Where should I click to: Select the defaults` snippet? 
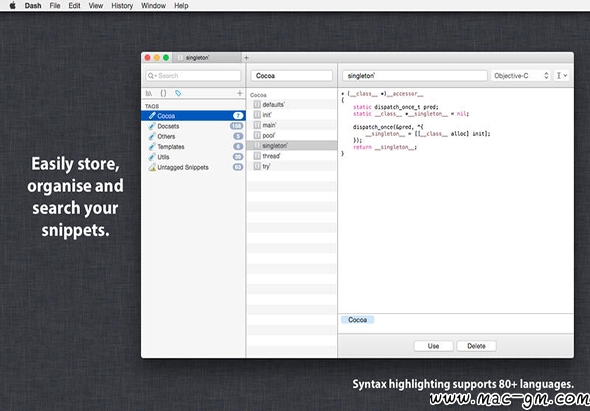coord(292,104)
